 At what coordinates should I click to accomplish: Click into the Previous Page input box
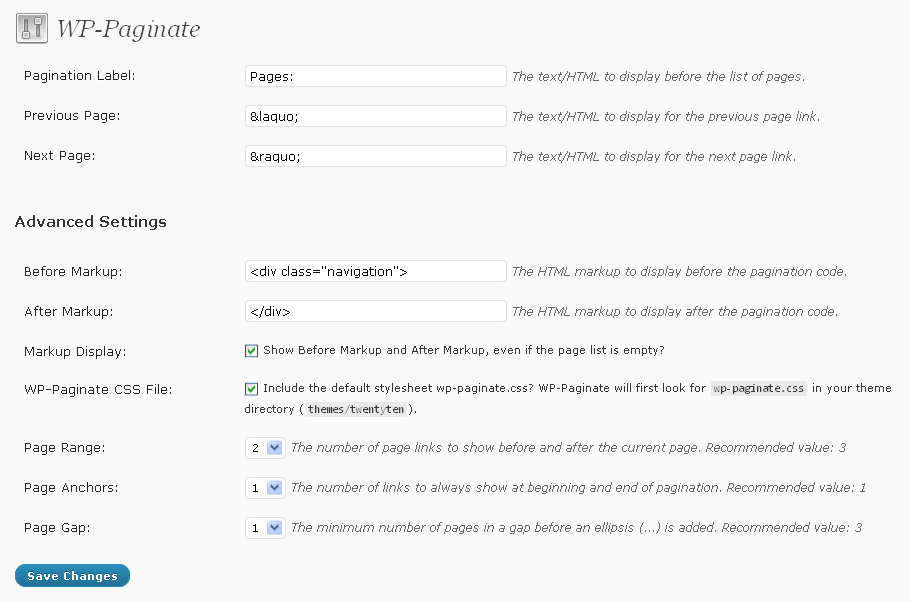[x=375, y=116]
